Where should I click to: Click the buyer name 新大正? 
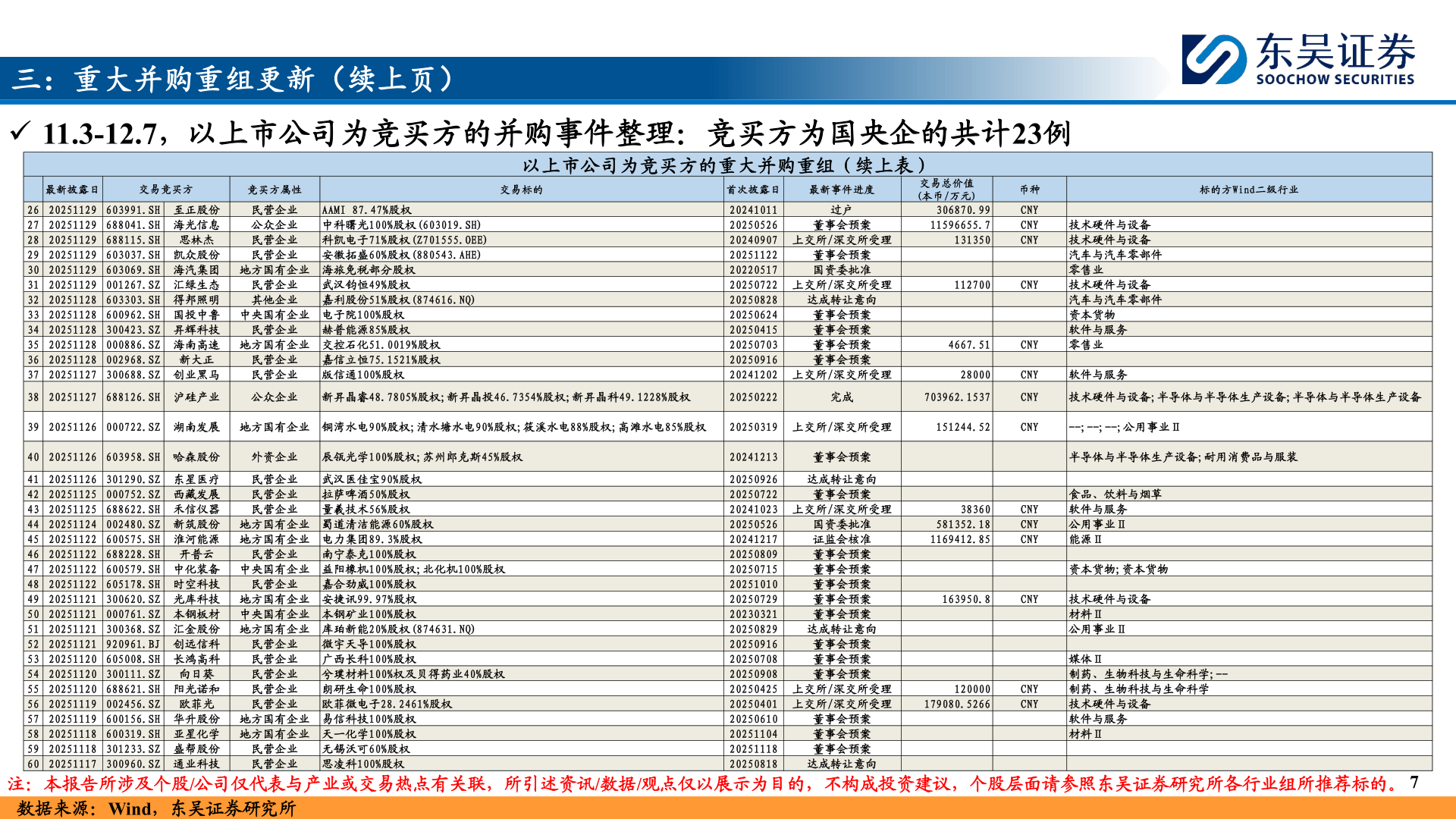(196, 360)
